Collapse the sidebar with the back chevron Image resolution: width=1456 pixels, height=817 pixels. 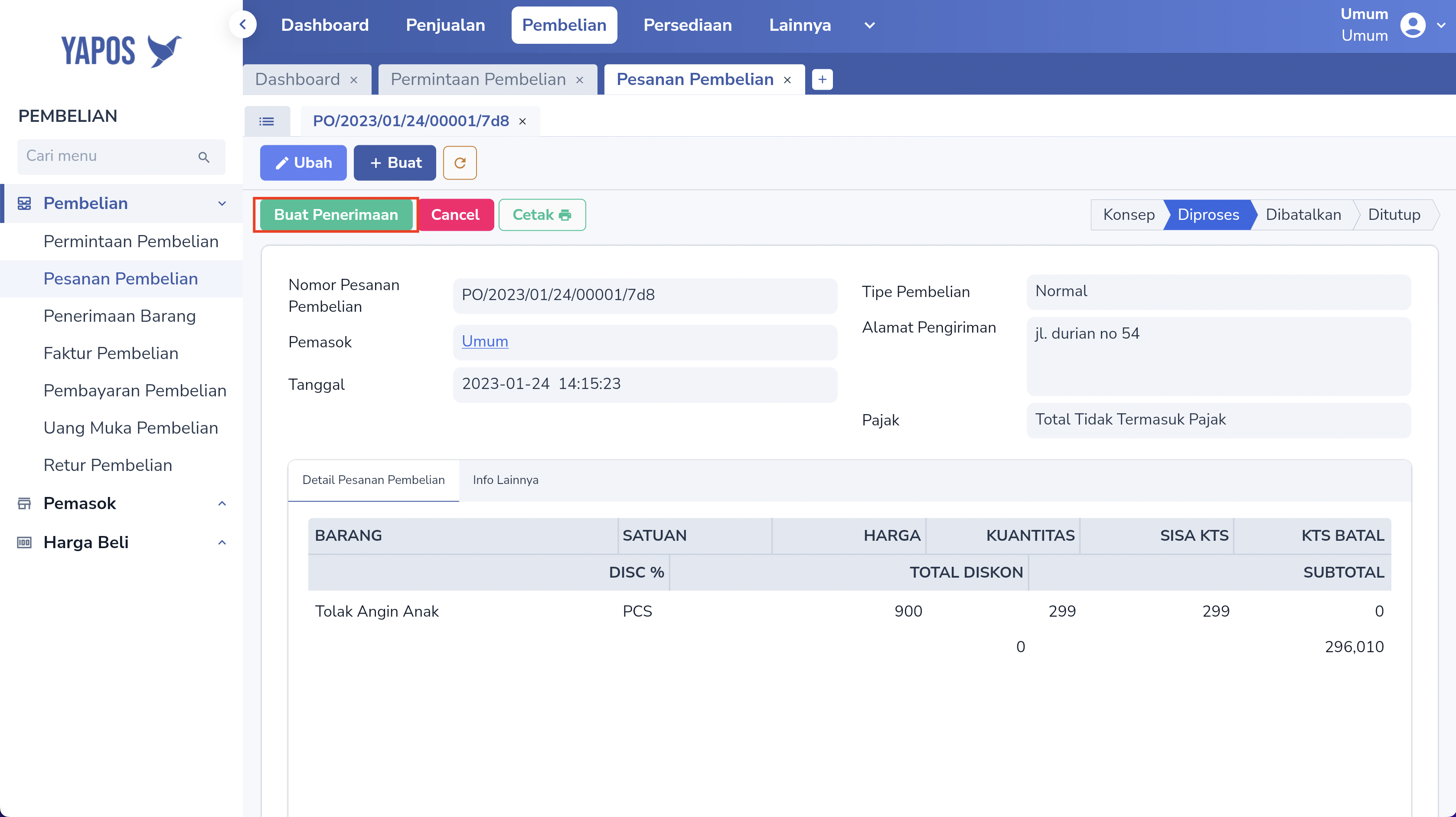243,24
